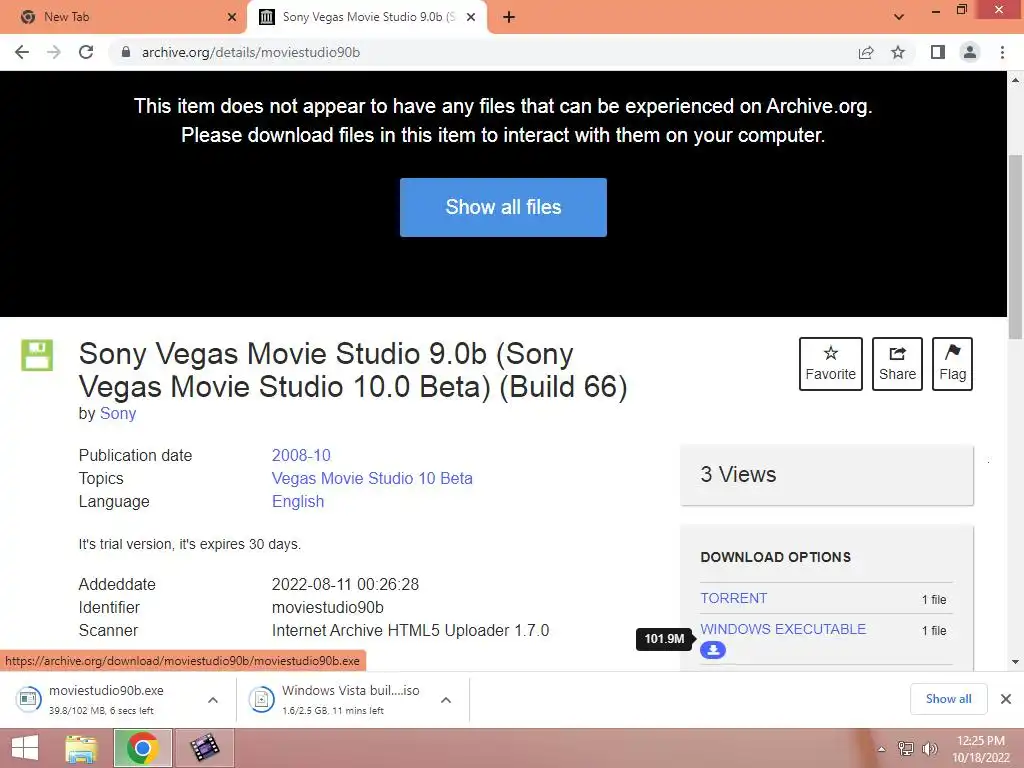Click the Share item button
This screenshot has height=768, width=1024.
coord(897,364)
